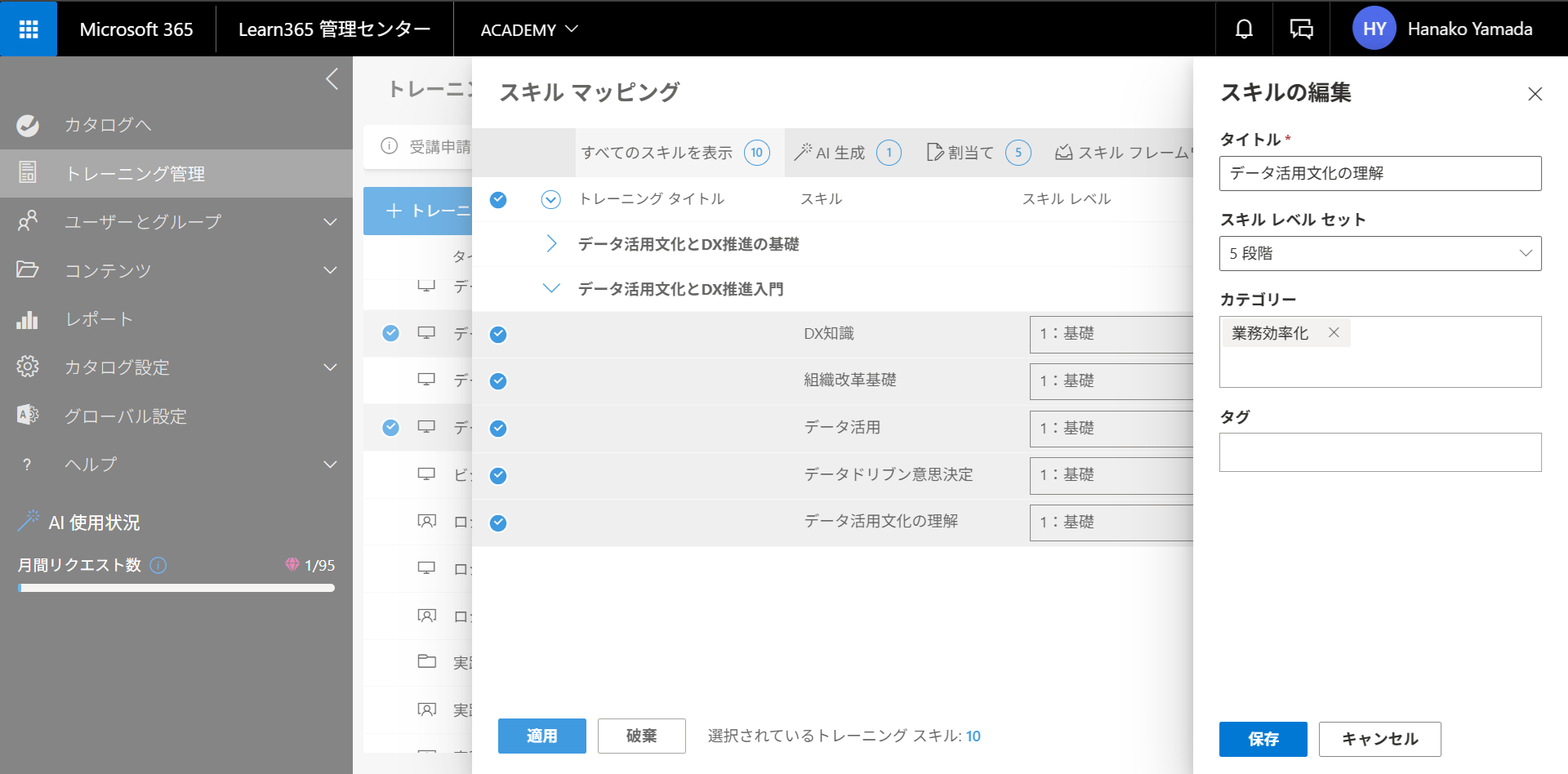Click the スキル フレームワーク icon

[x=1063, y=152]
